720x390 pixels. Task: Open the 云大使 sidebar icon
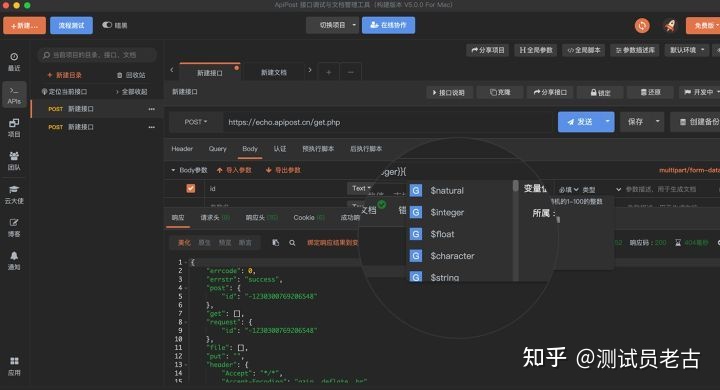click(x=14, y=194)
